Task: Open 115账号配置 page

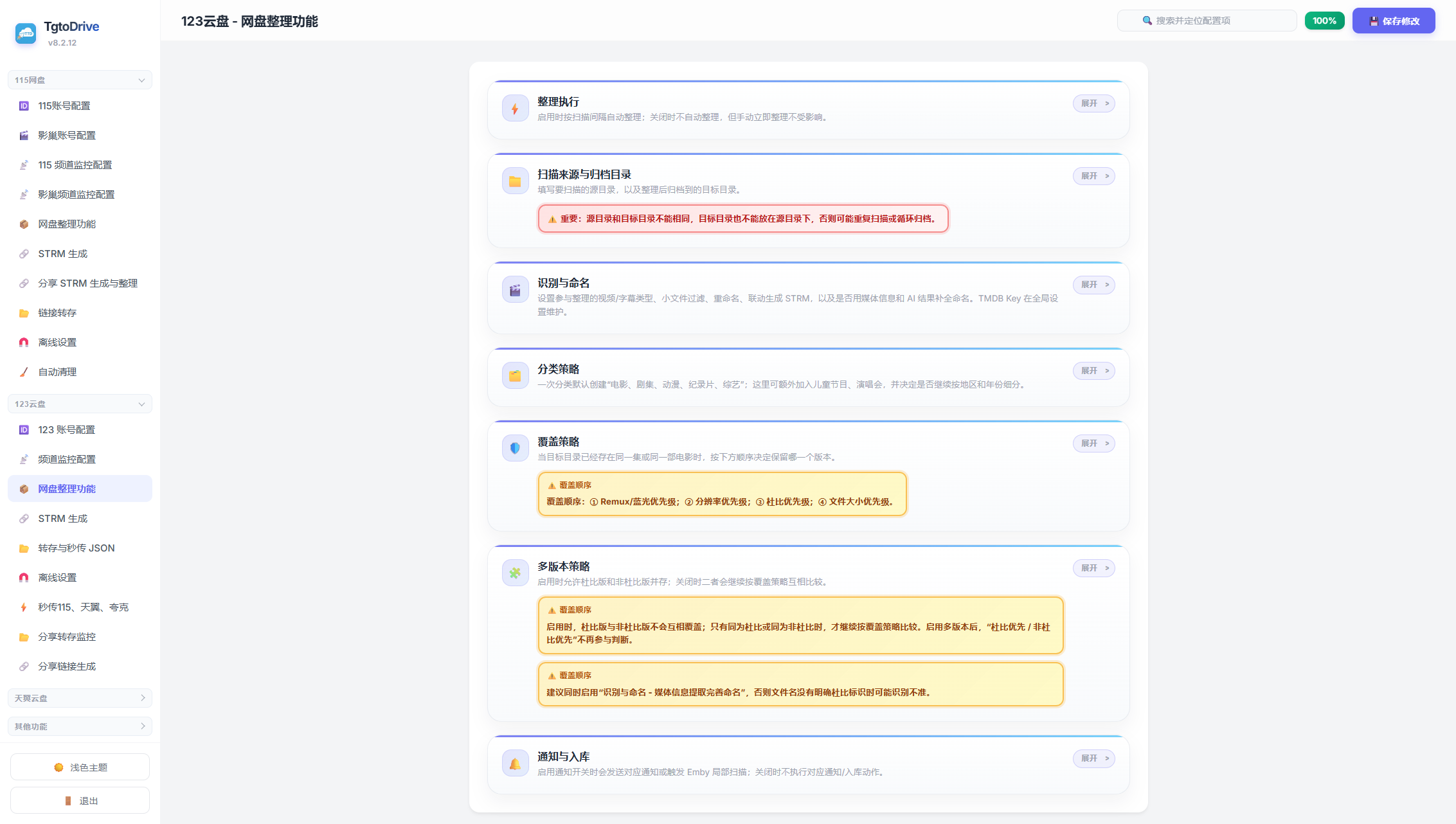Action: (x=80, y=106)
